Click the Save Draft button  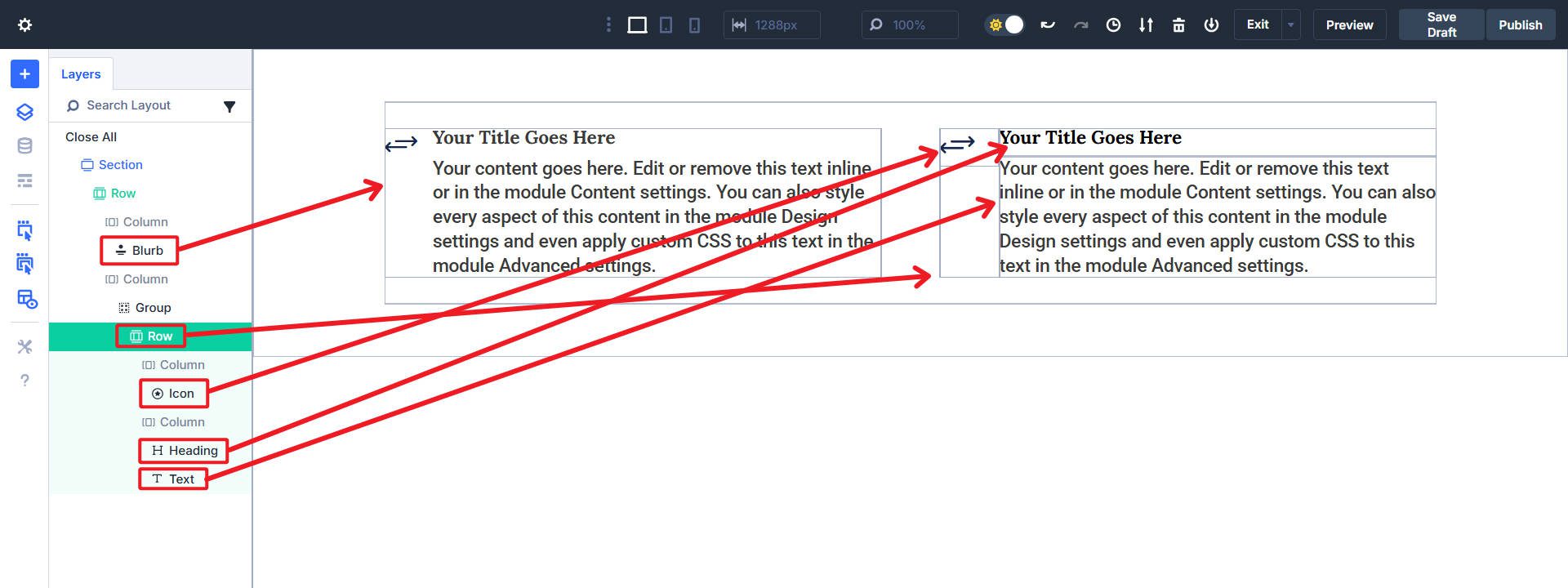1441,25
